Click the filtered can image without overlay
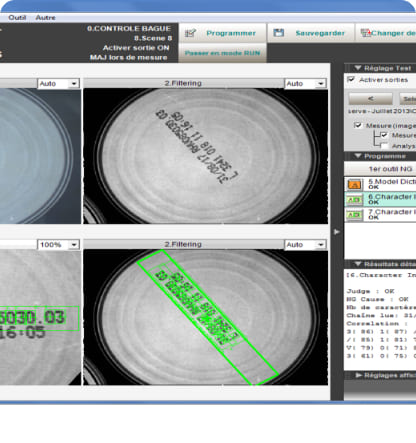 point(205,156)
